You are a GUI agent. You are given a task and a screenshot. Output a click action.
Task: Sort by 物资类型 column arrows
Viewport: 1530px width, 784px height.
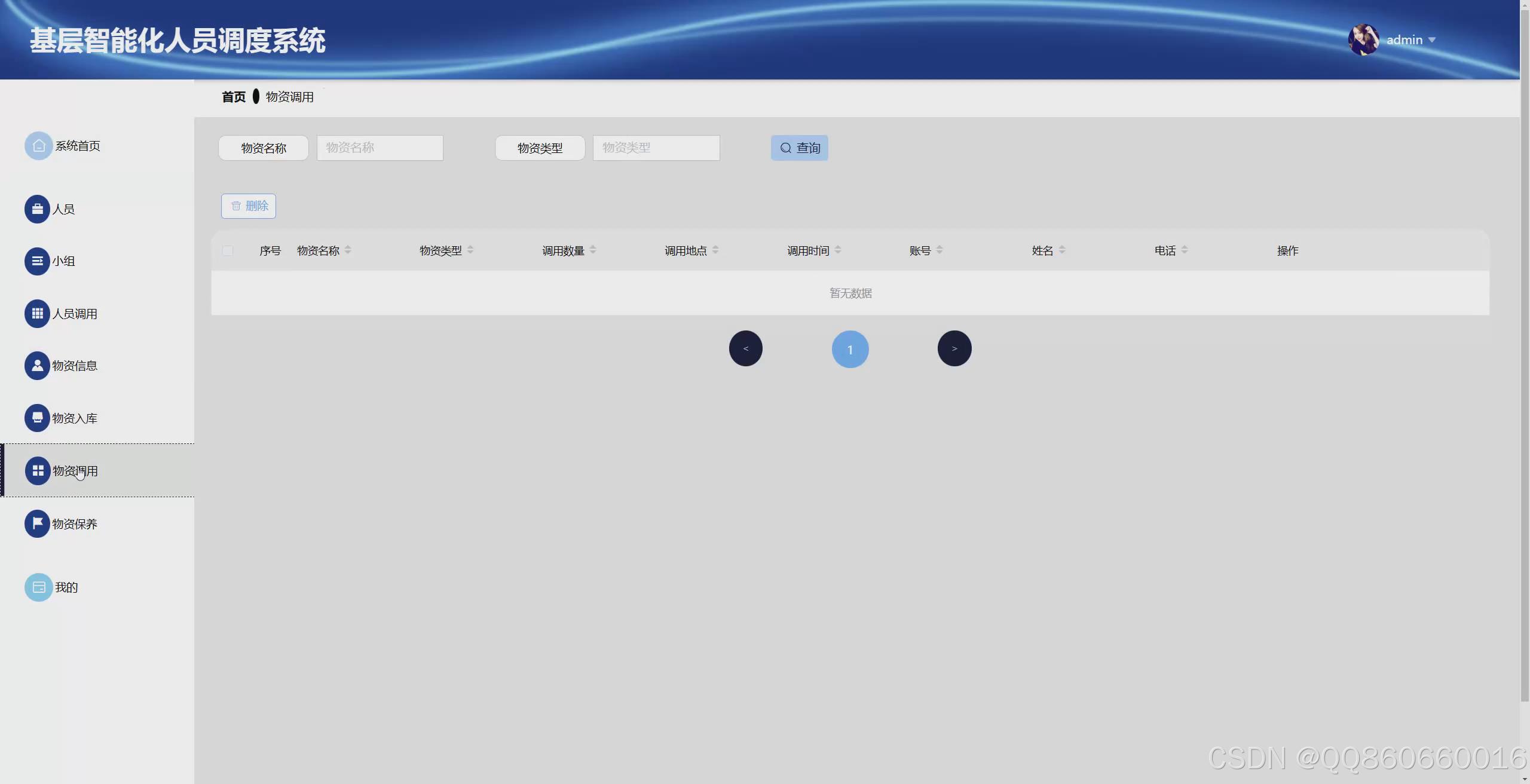point(470,250)
